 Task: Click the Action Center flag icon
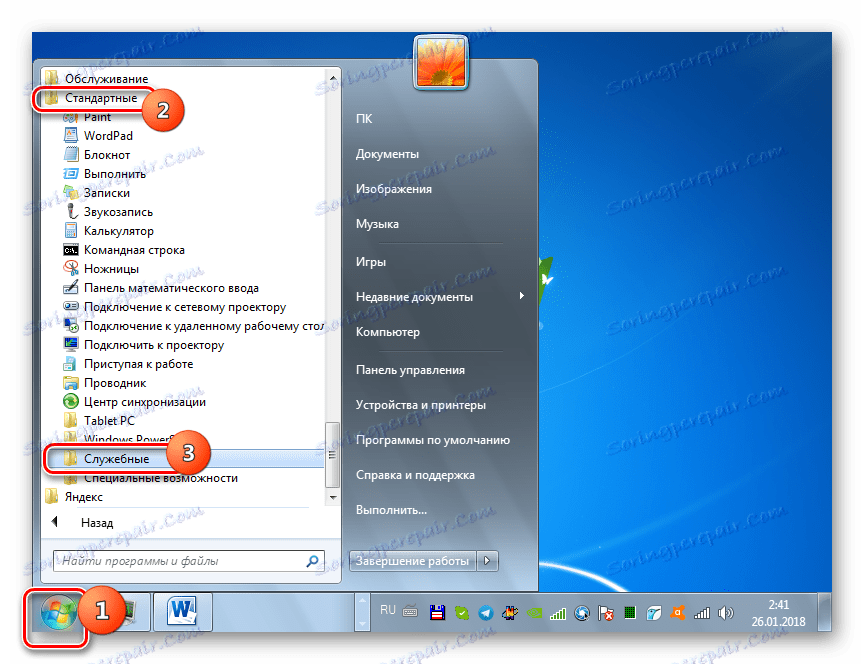point(606,613)
